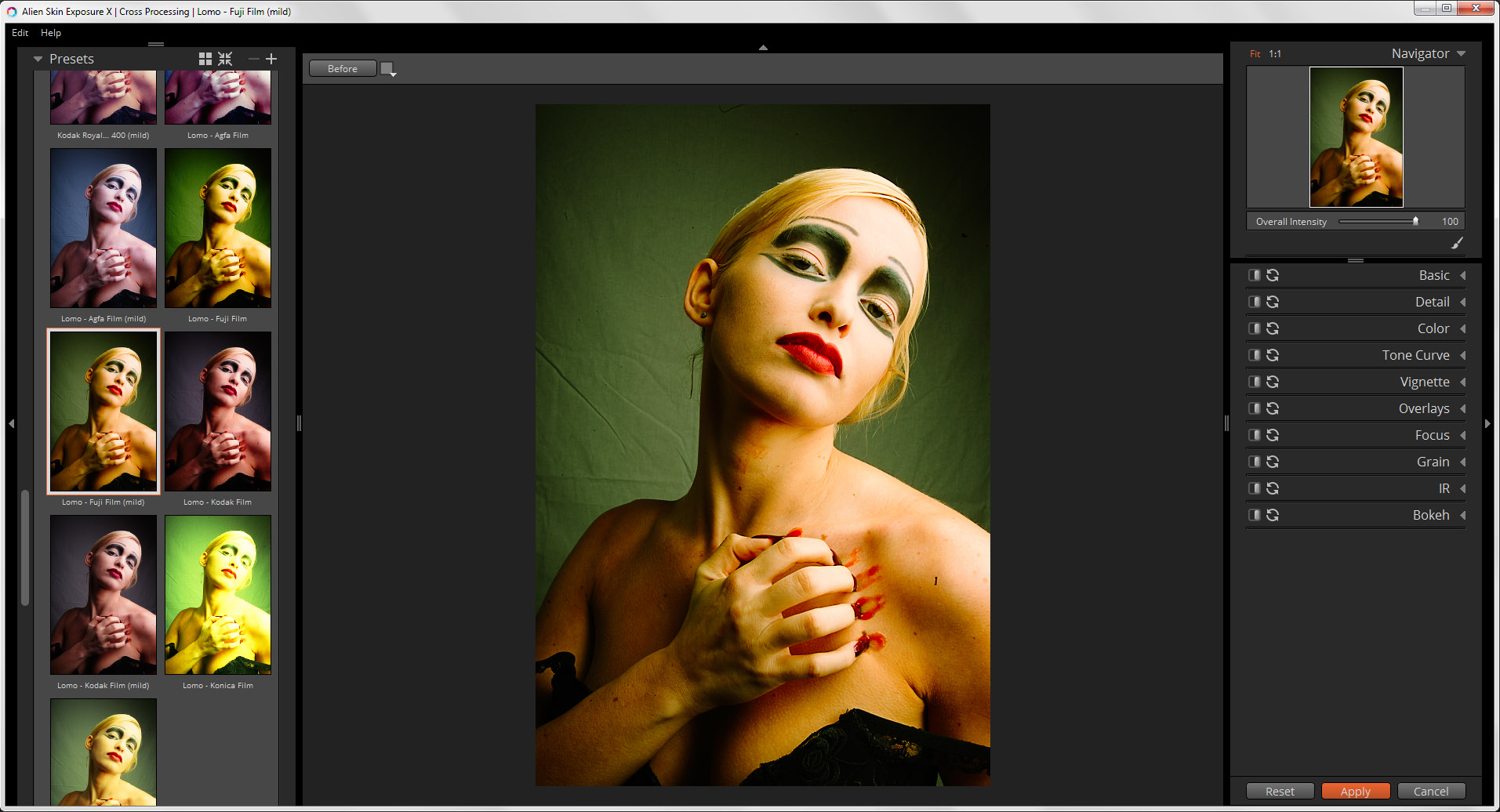Toggle the Grain panel on/off

1255,462
